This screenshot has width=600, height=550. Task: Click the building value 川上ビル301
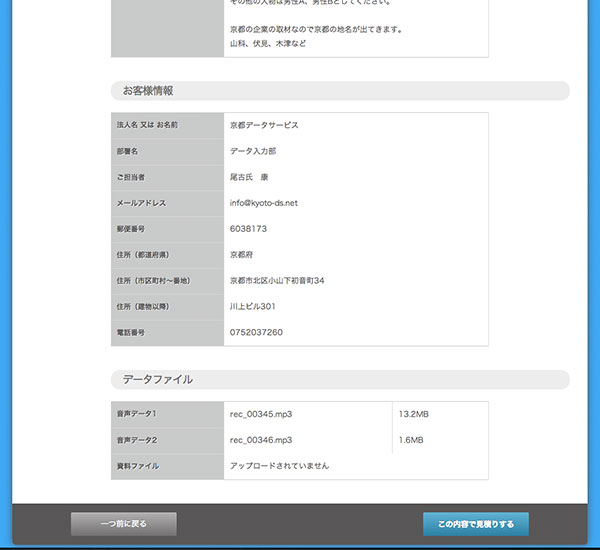point(252,307)
